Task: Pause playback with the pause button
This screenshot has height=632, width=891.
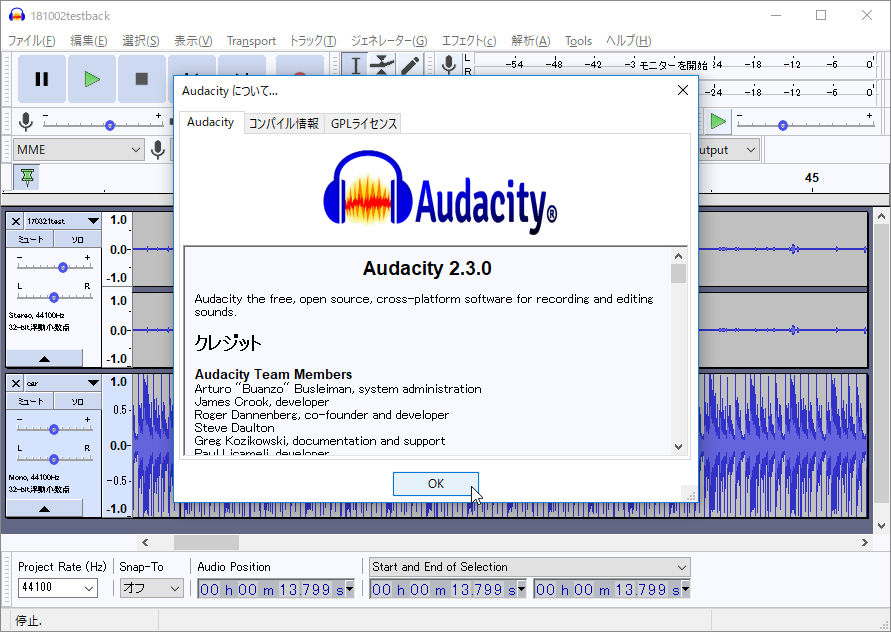Action: click(x=41, y=78)
